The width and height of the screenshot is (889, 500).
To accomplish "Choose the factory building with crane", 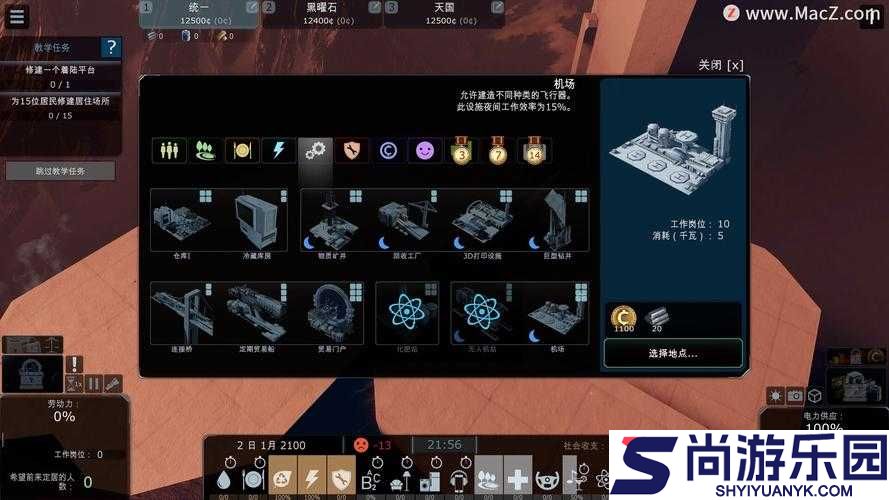I will [x=407, y=222].
